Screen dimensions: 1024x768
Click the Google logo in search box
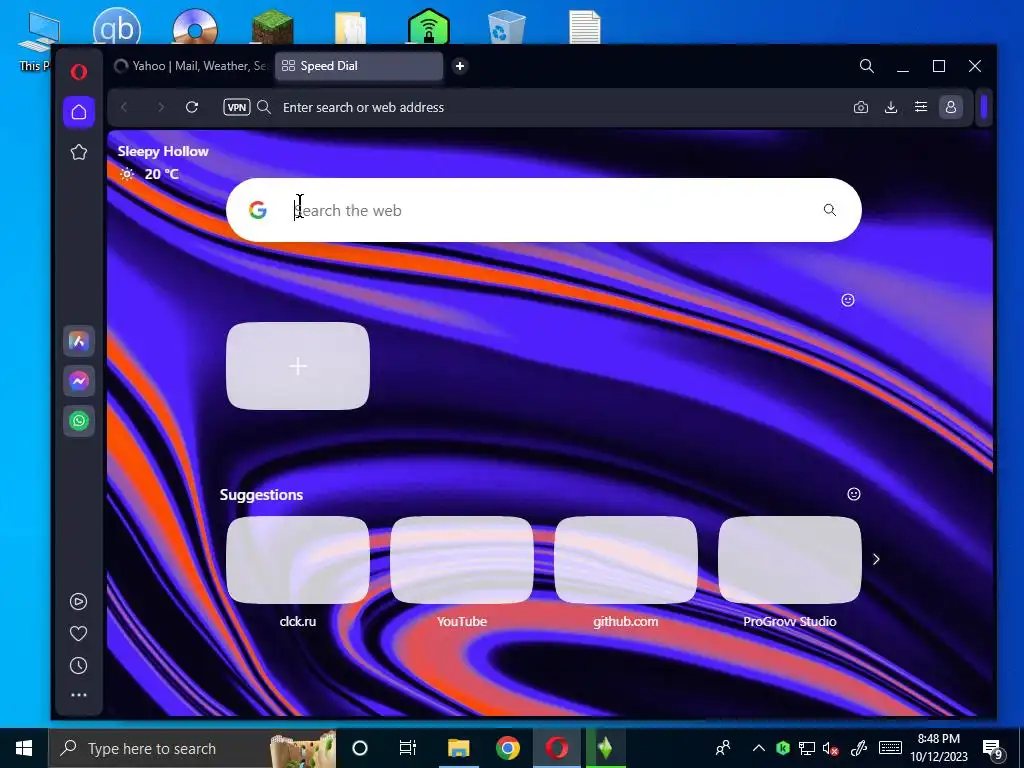click(258, 210)
